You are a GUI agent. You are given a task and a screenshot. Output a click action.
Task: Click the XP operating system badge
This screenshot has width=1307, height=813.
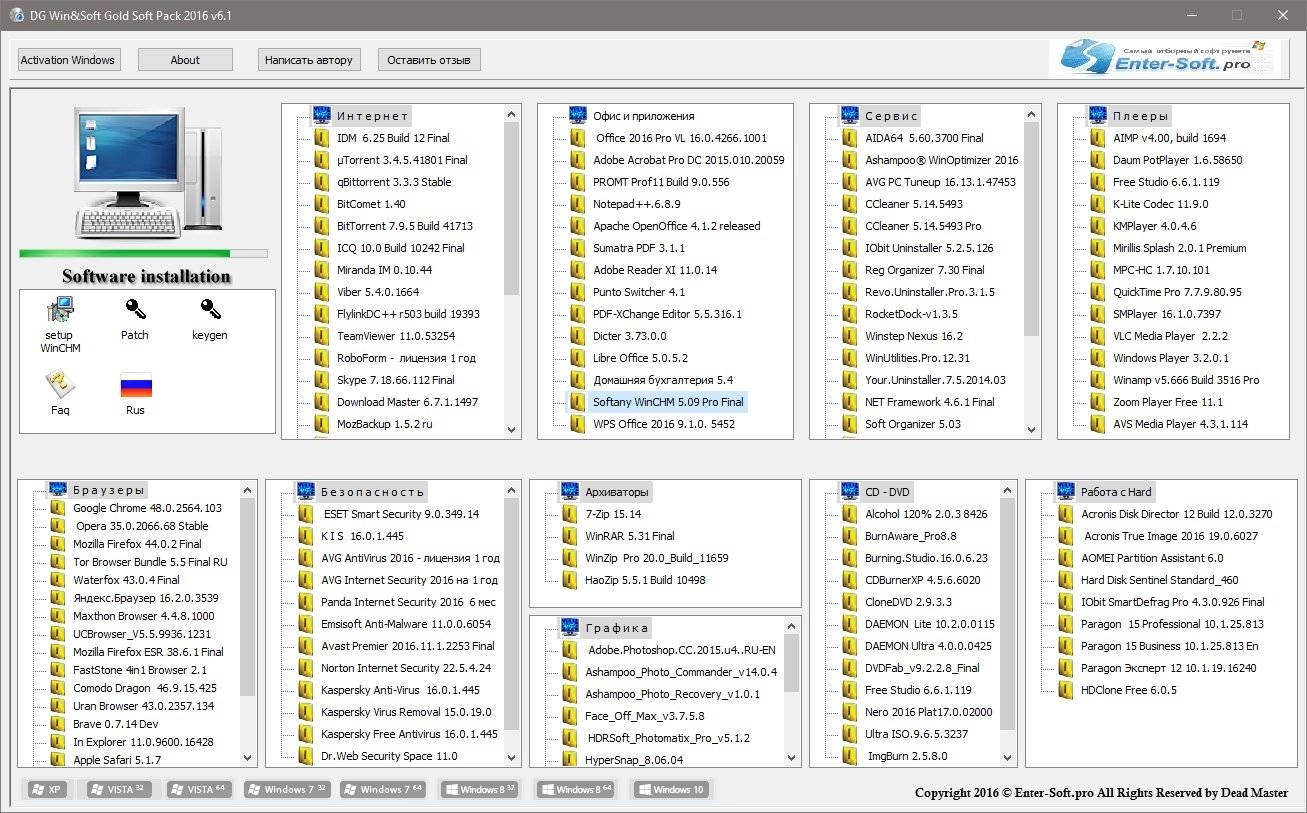[46, 789]
